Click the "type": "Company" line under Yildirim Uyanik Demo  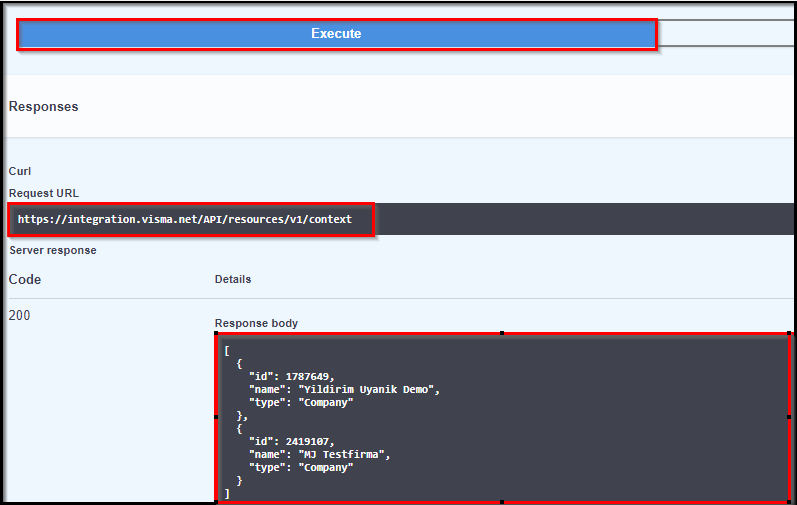click(x=301, y=403)
